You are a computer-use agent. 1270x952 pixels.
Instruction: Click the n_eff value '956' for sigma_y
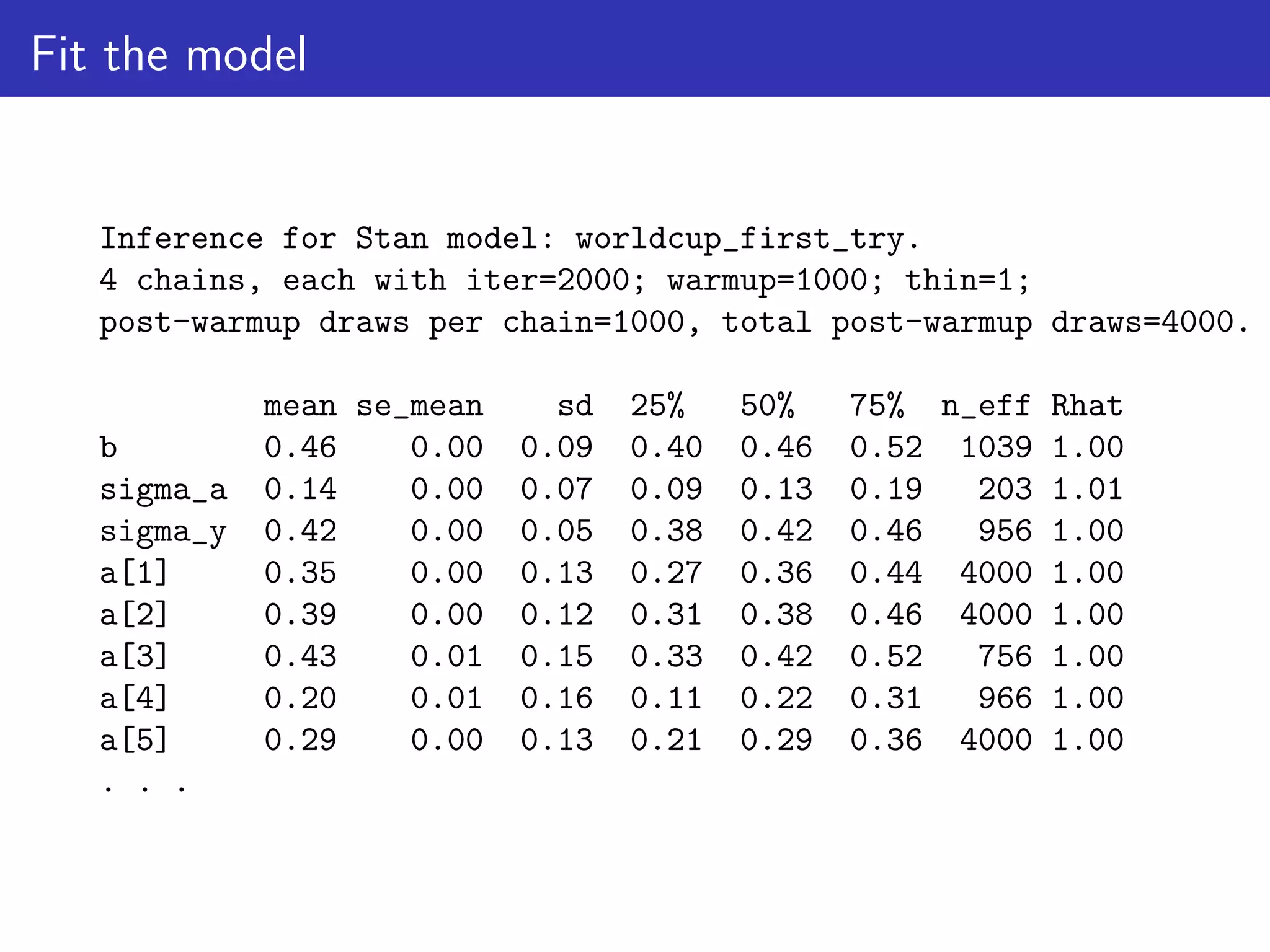tap(1005, 531)
